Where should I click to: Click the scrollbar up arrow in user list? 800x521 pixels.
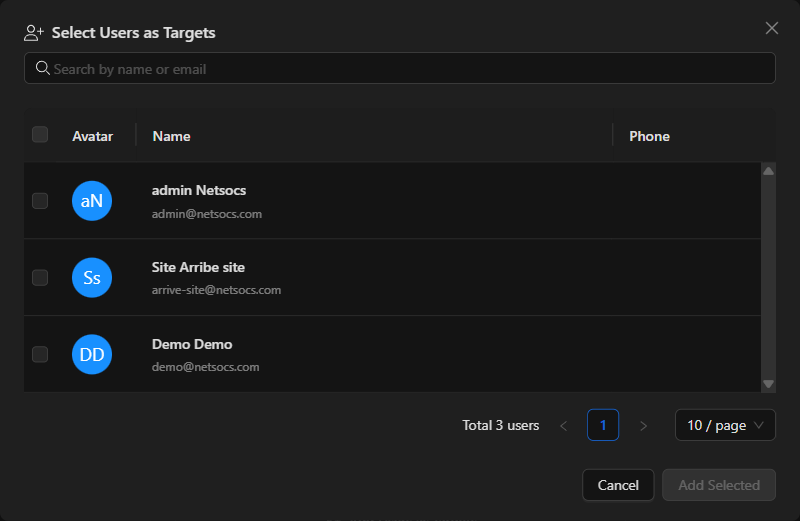tap(768, 171)
